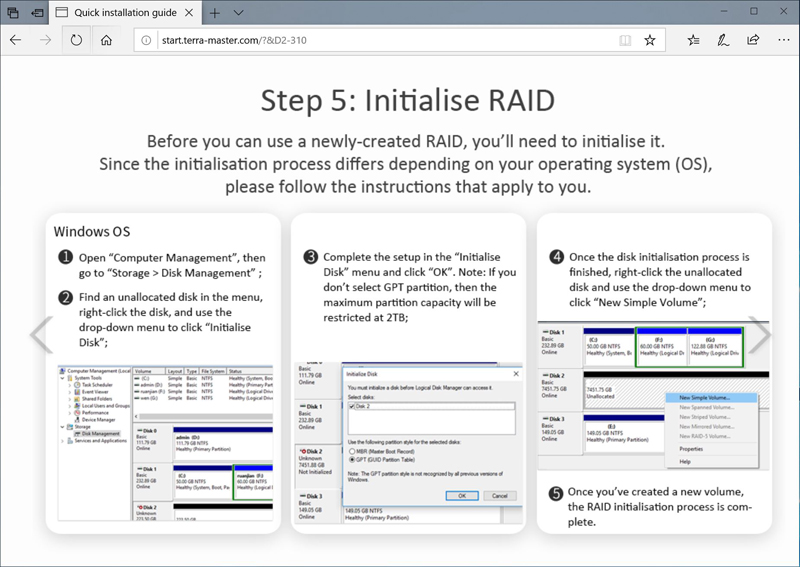Open a new browser tab
This screenshot has width=800, height=567.
(x=214, y=13)
